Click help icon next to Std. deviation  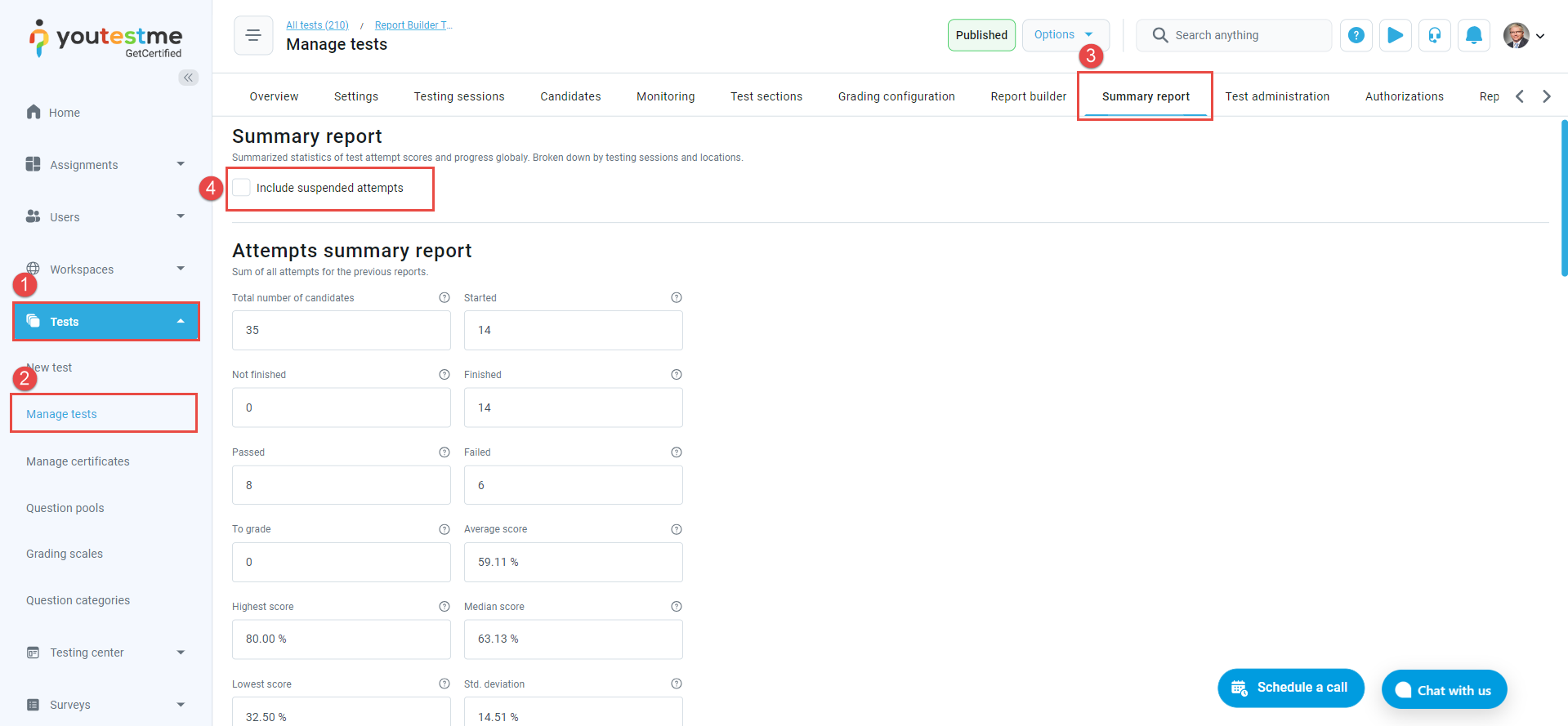pos(677,684)
